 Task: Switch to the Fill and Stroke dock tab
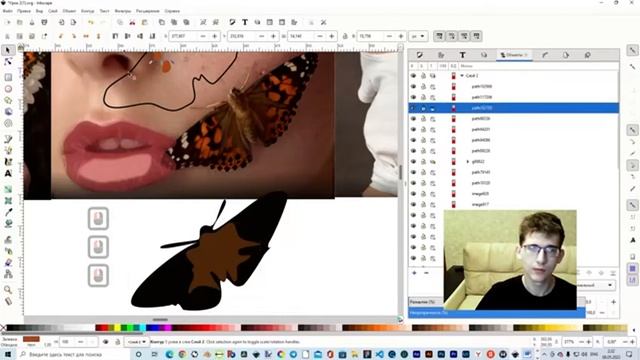[x=420, y=55]
